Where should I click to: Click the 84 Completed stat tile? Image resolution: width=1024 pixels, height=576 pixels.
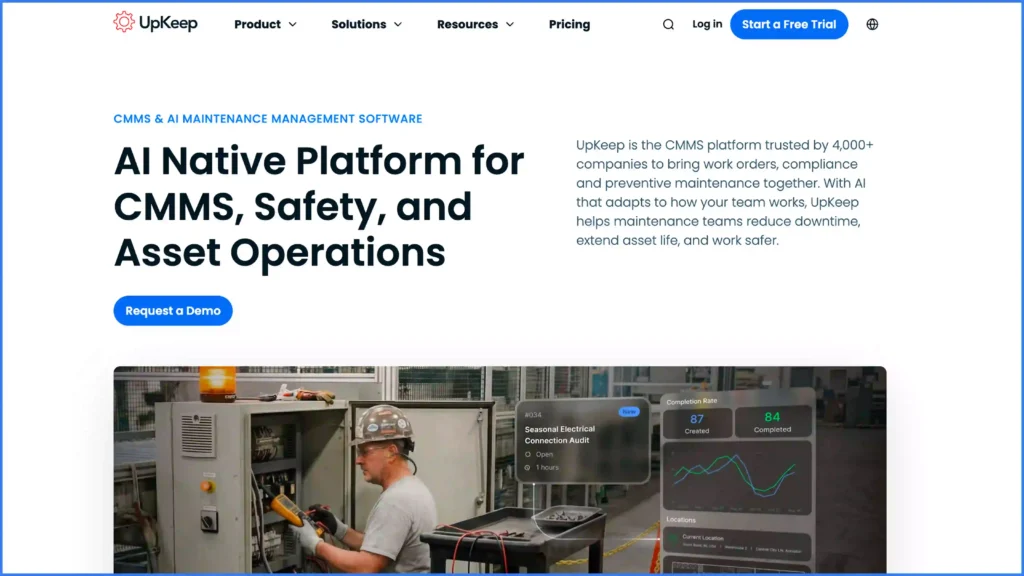(773, 423)
